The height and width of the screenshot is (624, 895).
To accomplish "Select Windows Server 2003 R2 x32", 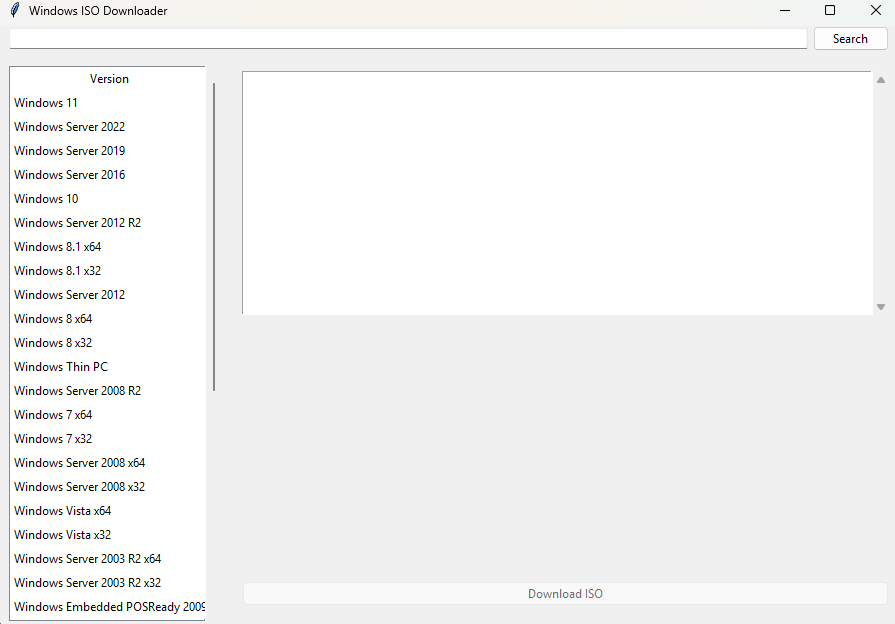I will coord(107,582).
